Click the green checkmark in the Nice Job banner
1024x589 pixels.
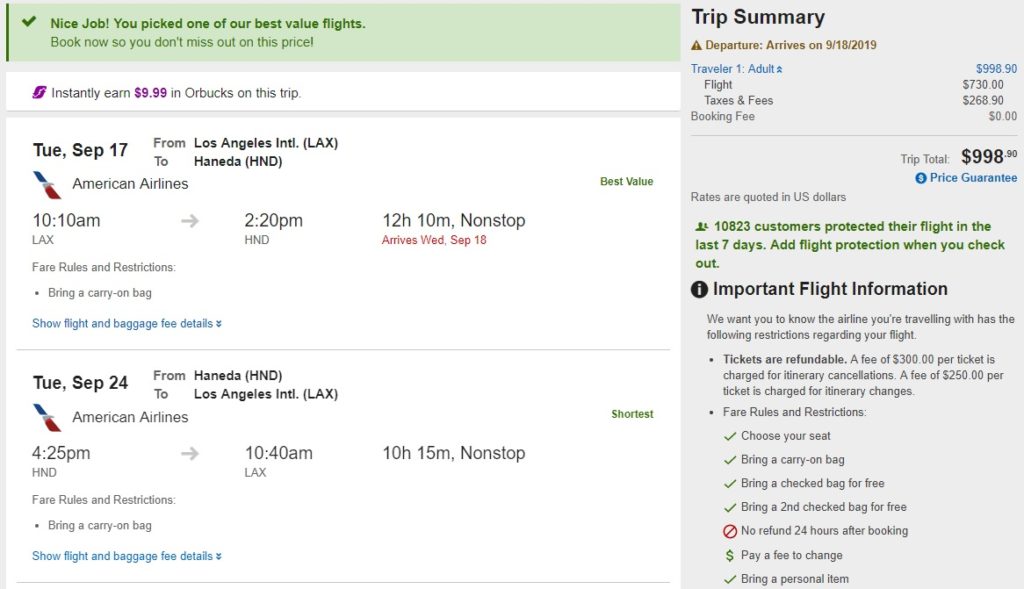29,22
